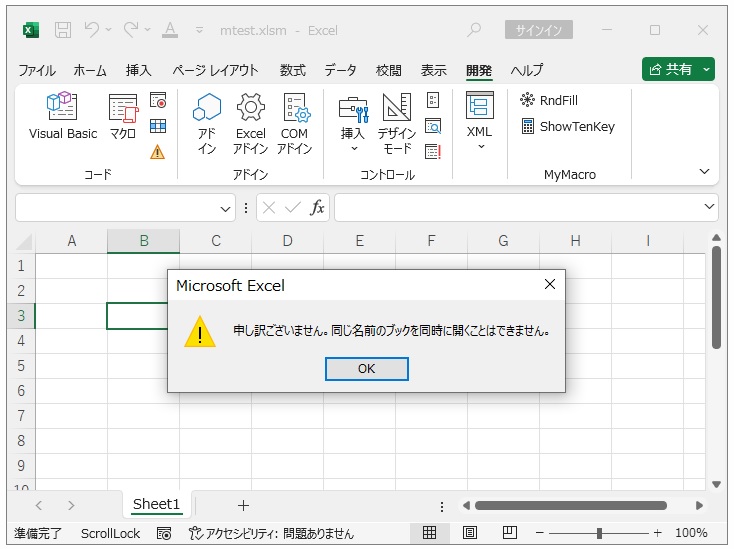
Task: Open the 100% zoom level dialog
Action: (691, 533)
